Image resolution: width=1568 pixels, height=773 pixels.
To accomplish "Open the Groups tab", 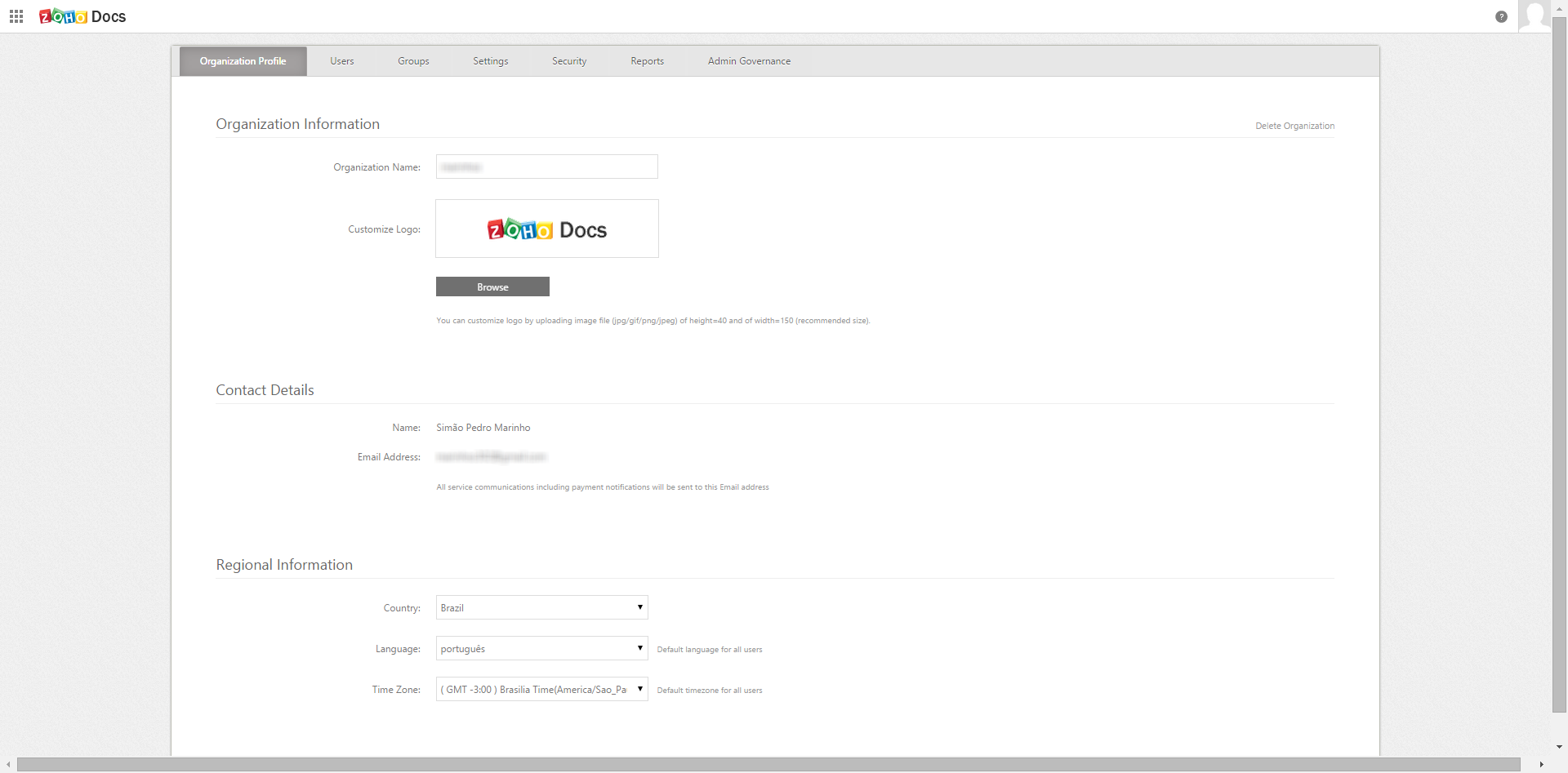I will point(413,61).
